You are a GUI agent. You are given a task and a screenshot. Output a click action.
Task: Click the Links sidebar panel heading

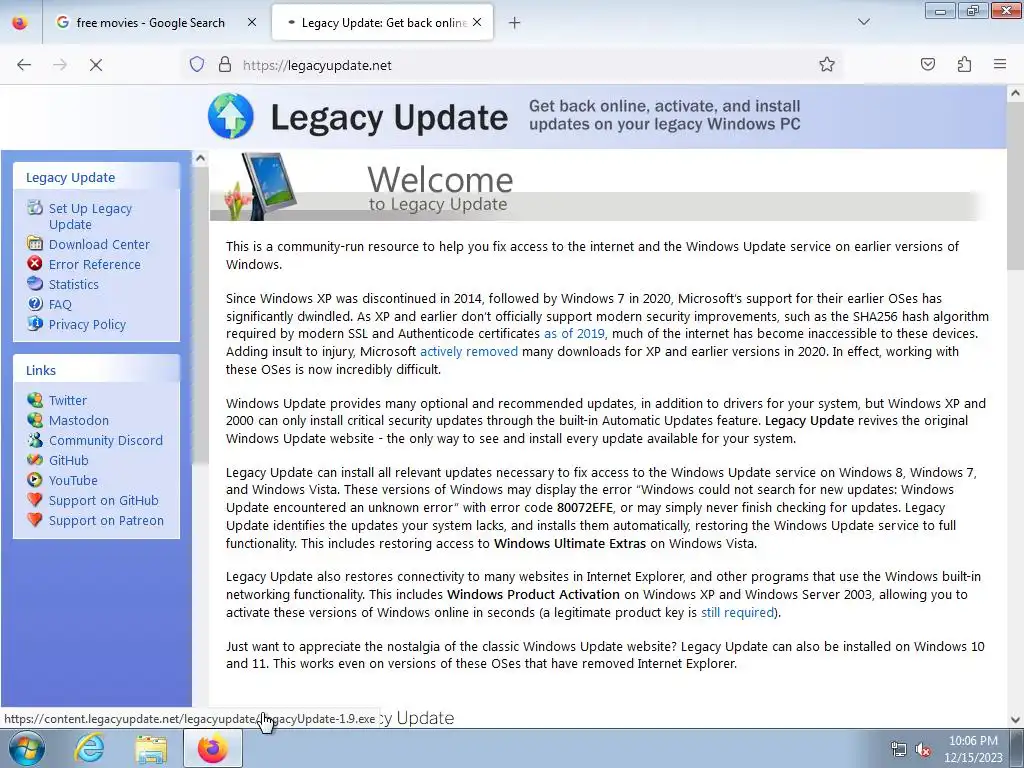pos(40,370)
